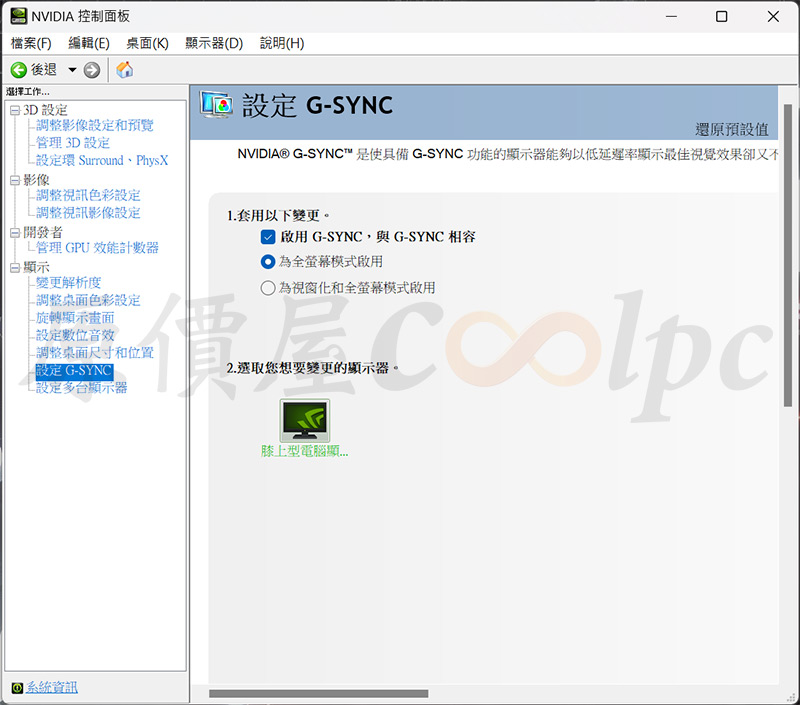Collapse the 顯示 tree node

15,267
